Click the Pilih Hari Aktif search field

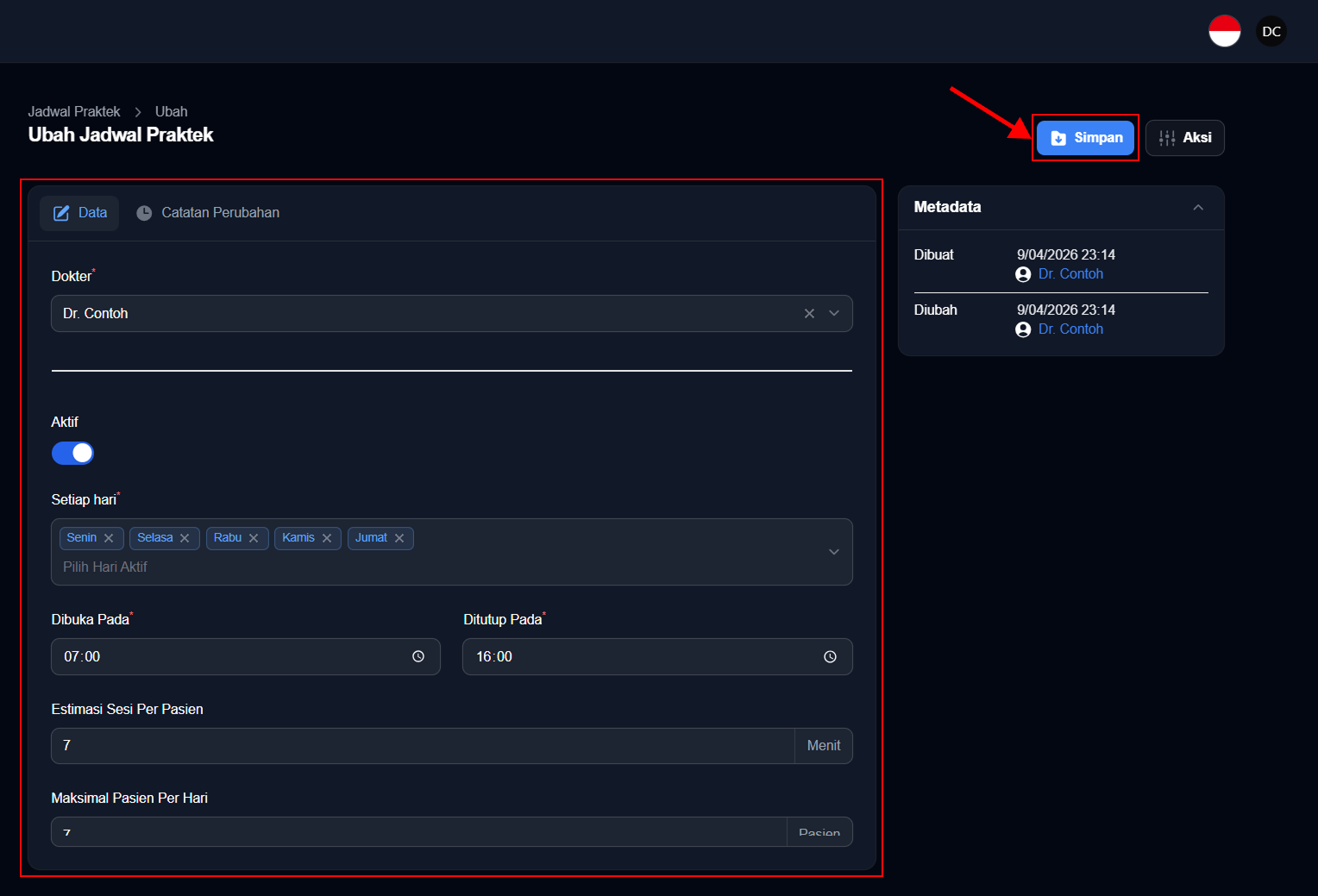[105, 567]
